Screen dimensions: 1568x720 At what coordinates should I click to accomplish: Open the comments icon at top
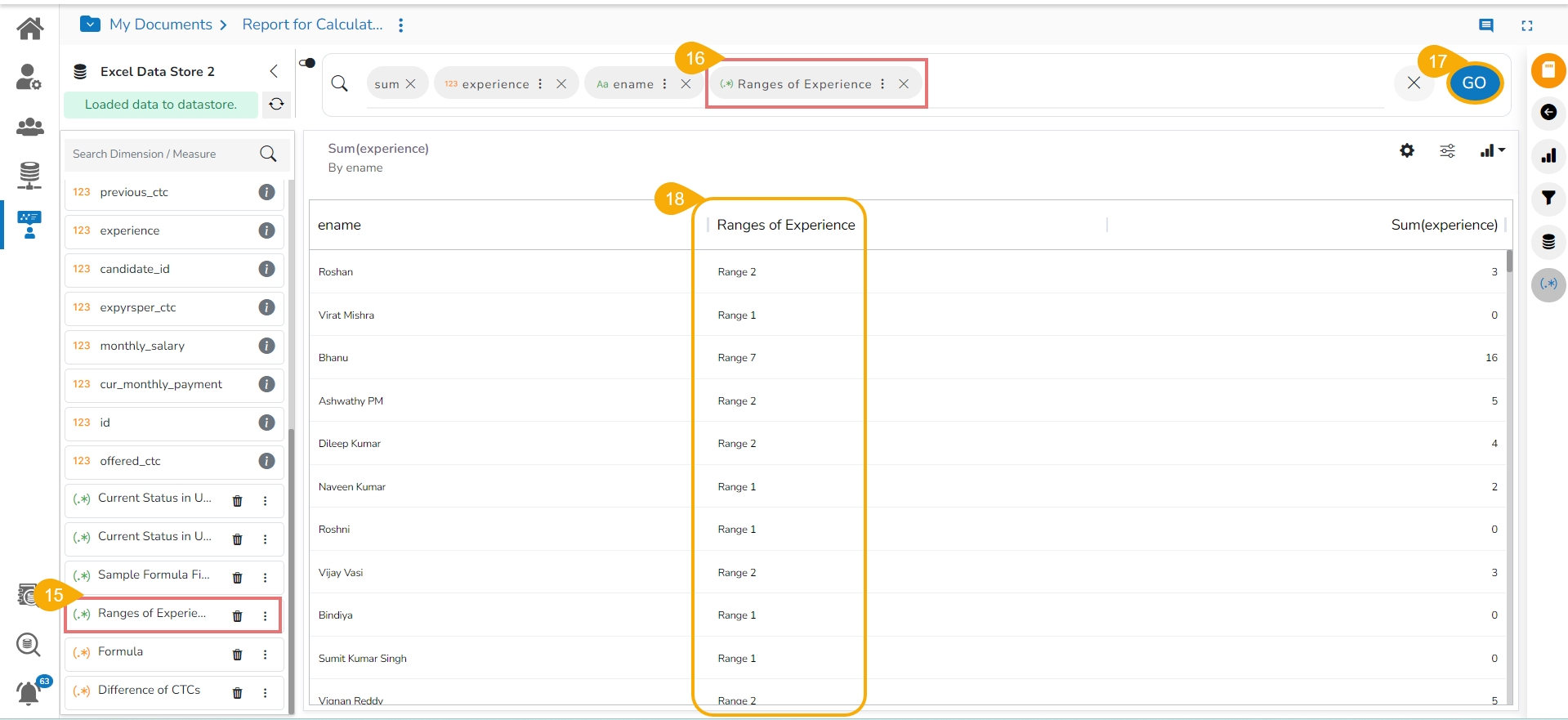point(1486,25)
